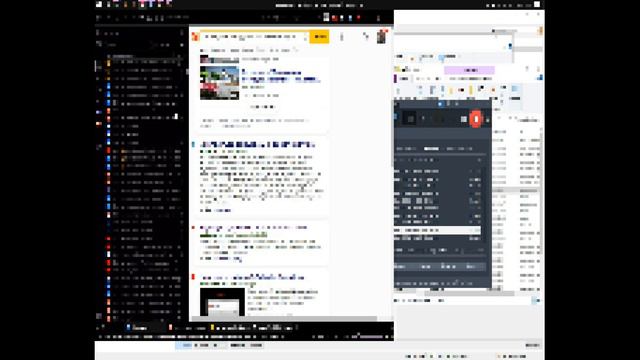Click the user avatar at the search page corner

(x=381, y=37)
